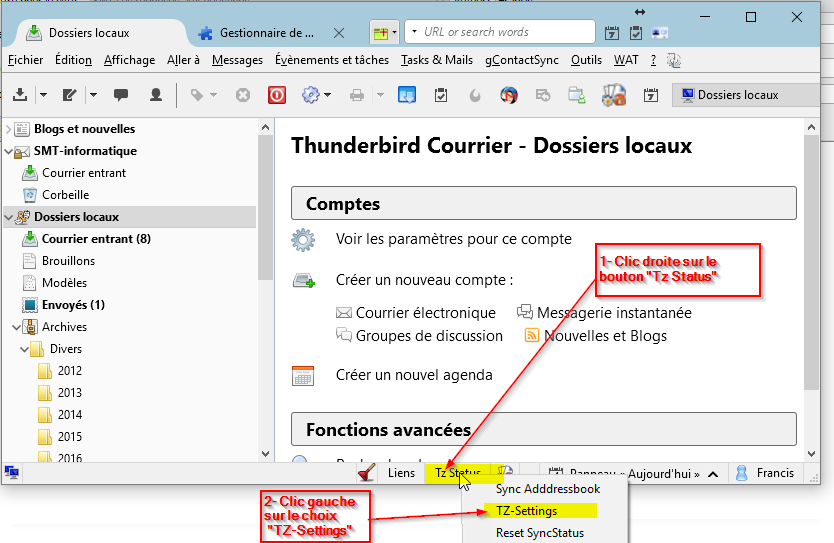Open the Calendar tab icon at top right
Viewport: 834px width, 543px height.
tap(612, 33)
